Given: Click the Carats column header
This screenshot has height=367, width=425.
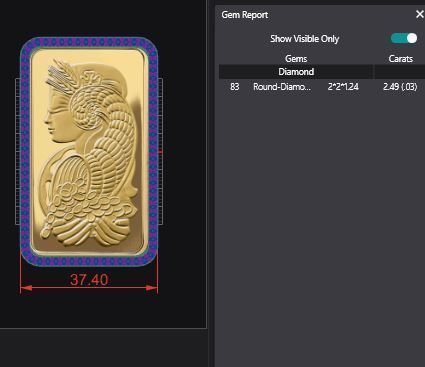Looking at the screenshot, I should (x=401, y=59).
